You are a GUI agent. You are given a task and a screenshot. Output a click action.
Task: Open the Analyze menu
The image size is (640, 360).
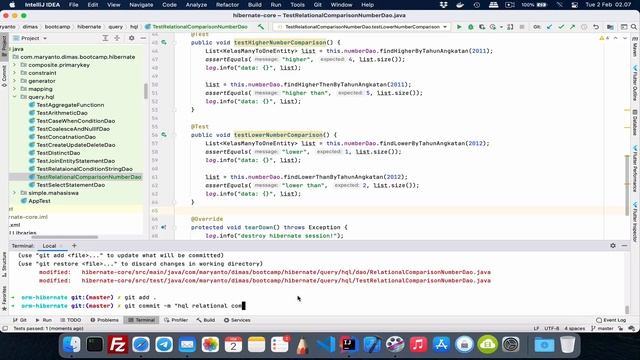(x=196, y=5)
